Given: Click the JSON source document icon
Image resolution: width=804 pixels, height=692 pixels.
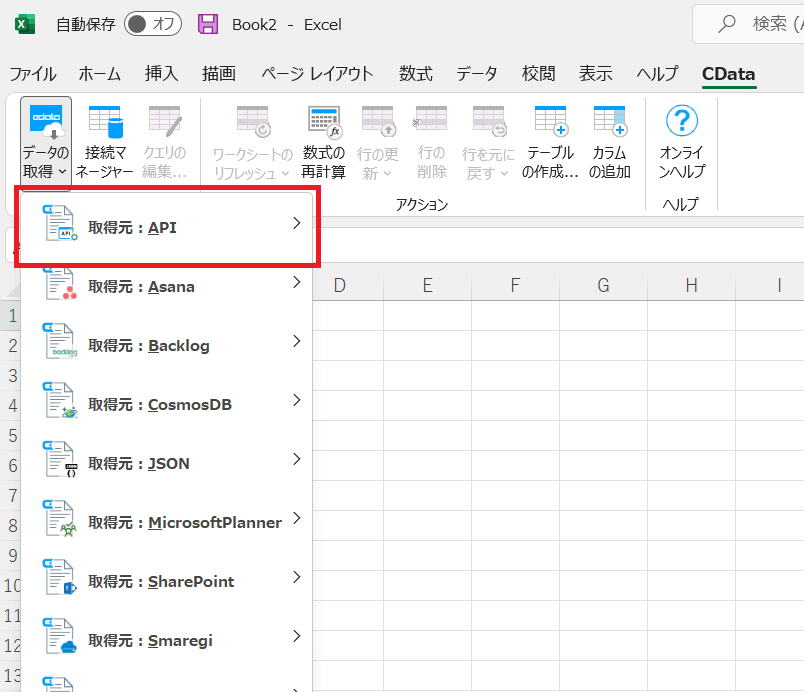Looking at the screenshot, I should [x=60, y=459].
